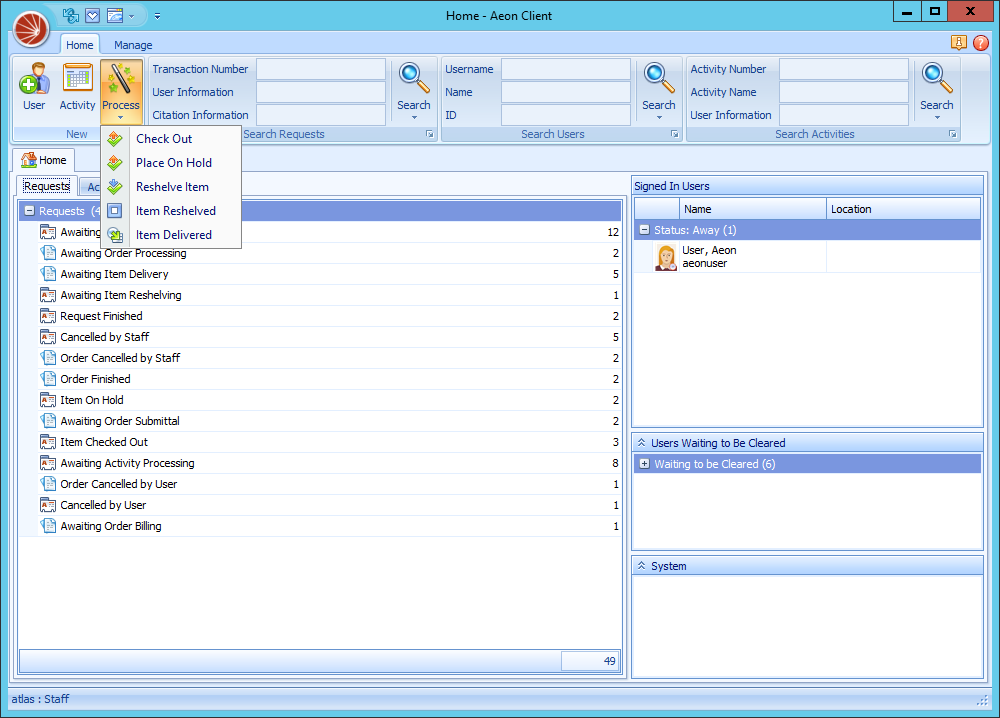The height and width of the screenshot is (718, 1000).
Task: Select Item Delivered in the Process menu
Action: coord(173,234)
